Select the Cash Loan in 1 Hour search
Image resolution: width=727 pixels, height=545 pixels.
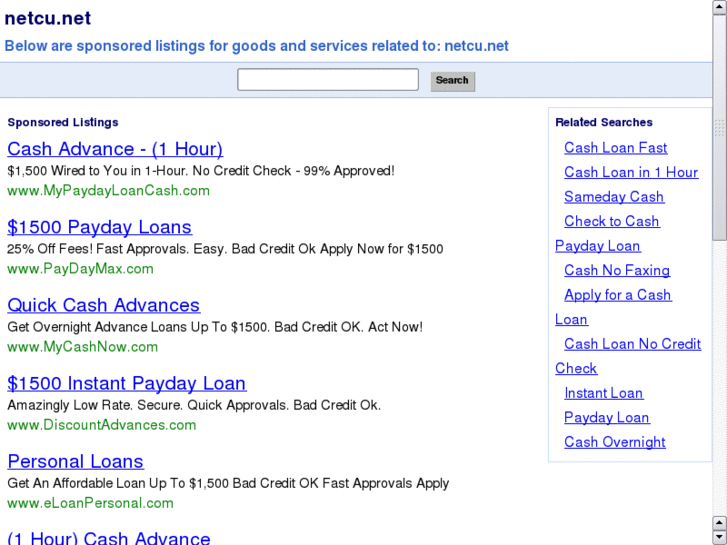coord(631,173)
